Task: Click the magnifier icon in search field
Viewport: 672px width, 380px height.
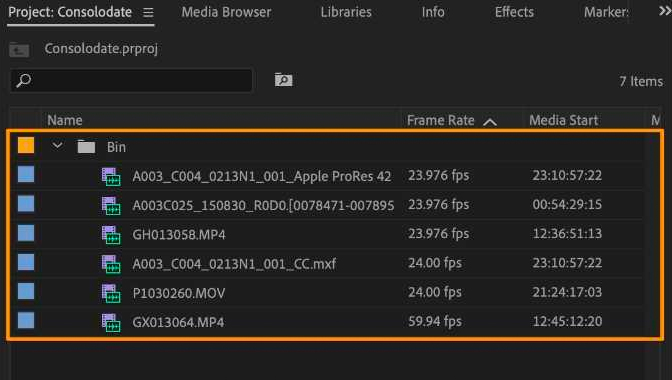Action: [24, 80]
